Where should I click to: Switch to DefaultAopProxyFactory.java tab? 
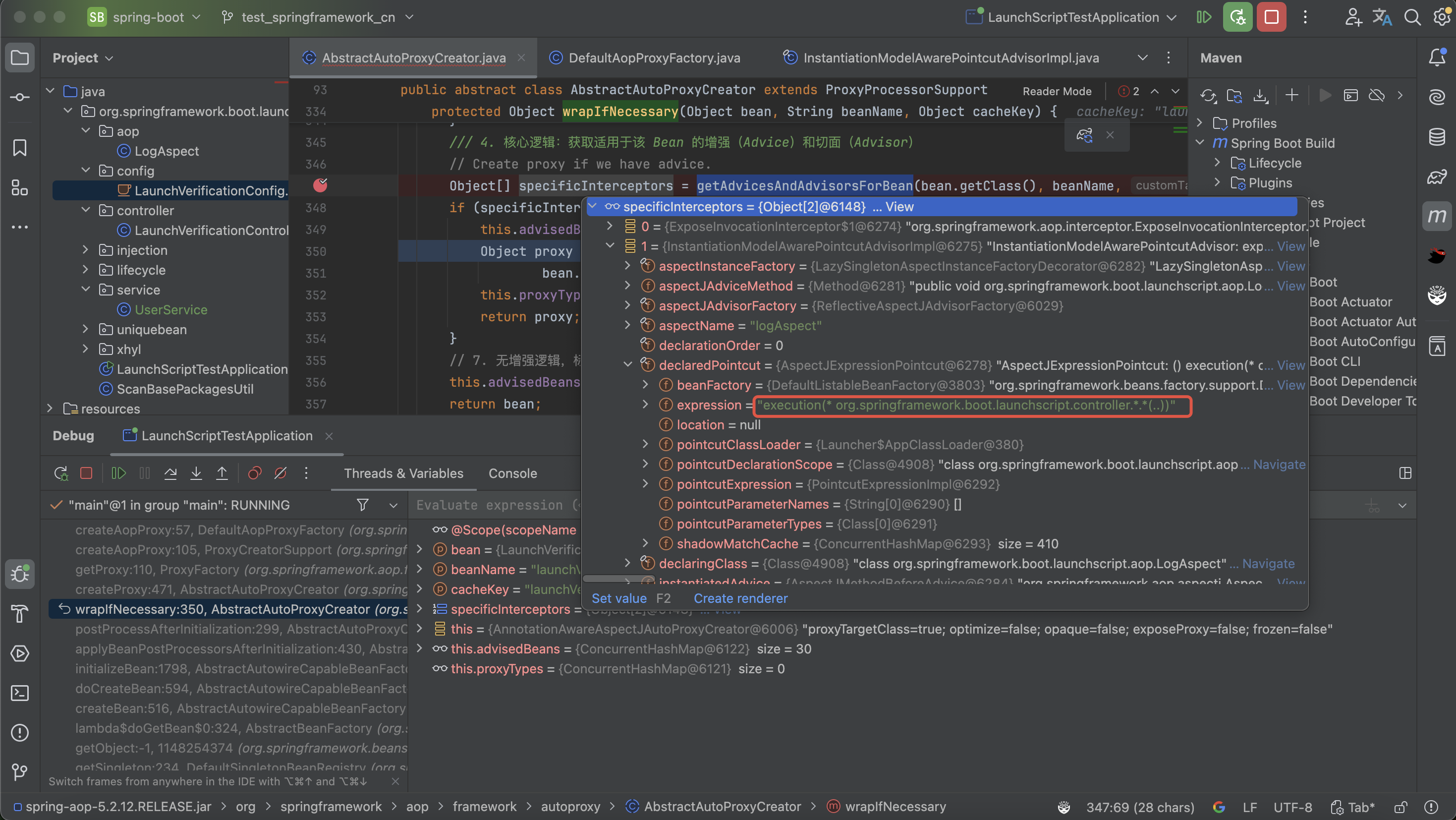(654, 58)
